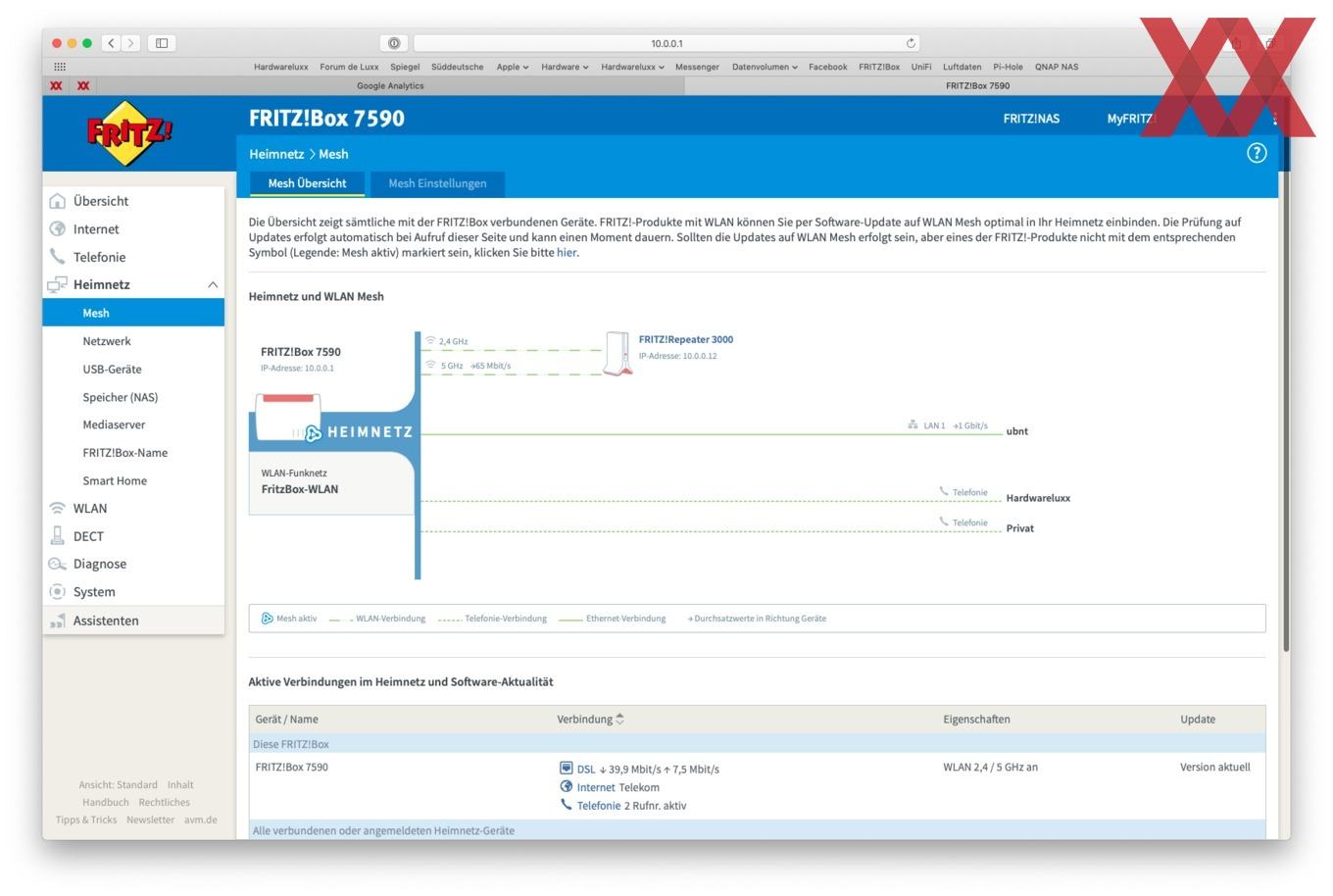Open the Hardwareluxx bookmarks folder with the dropdown arrow
Viewport: 1333px width, 896px height.
click(632, 67)
